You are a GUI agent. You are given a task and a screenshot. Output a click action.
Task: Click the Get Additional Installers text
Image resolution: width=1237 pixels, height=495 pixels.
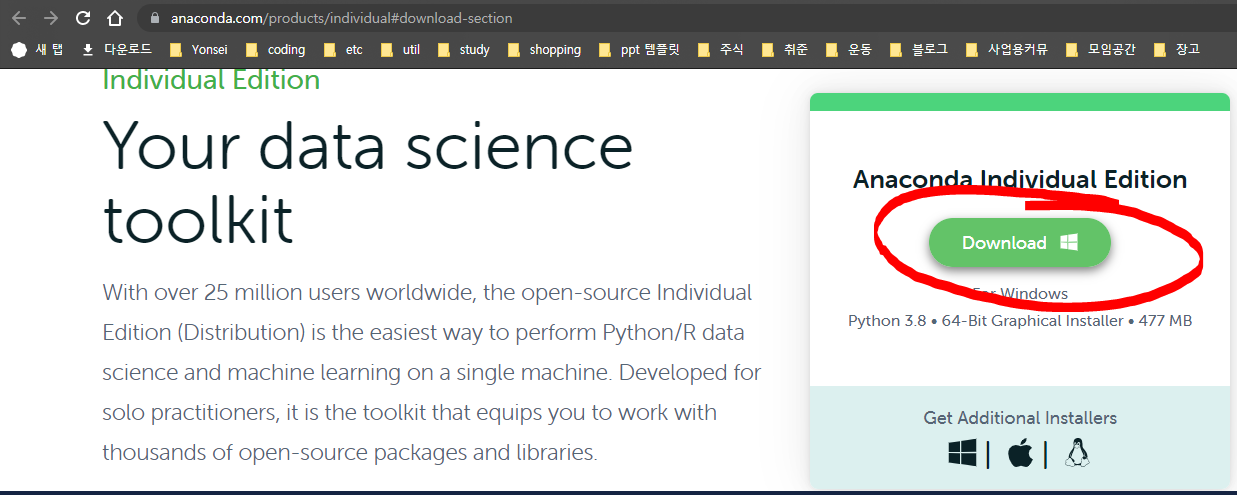[1020, 418]
